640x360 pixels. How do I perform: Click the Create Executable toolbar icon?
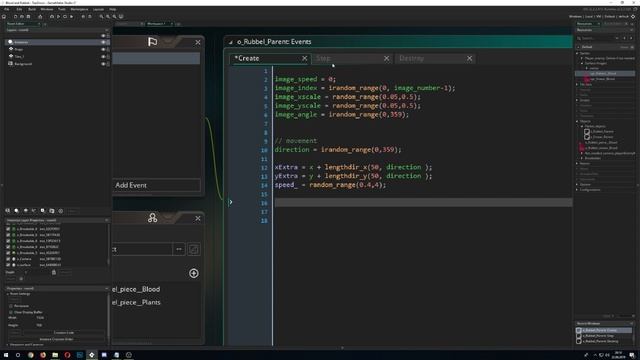click(40, 17)
